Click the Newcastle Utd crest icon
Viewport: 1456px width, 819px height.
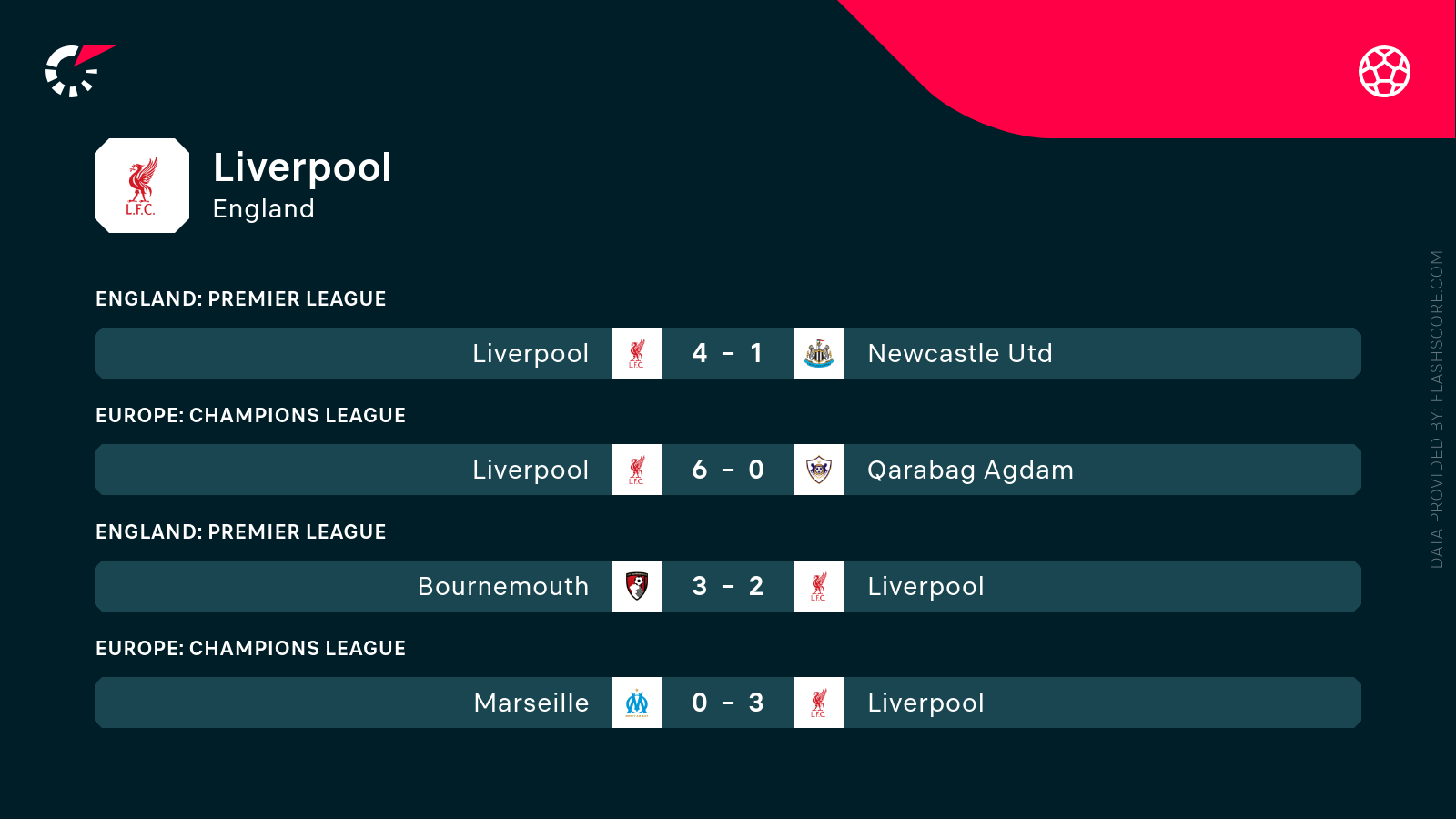[819, 353]
